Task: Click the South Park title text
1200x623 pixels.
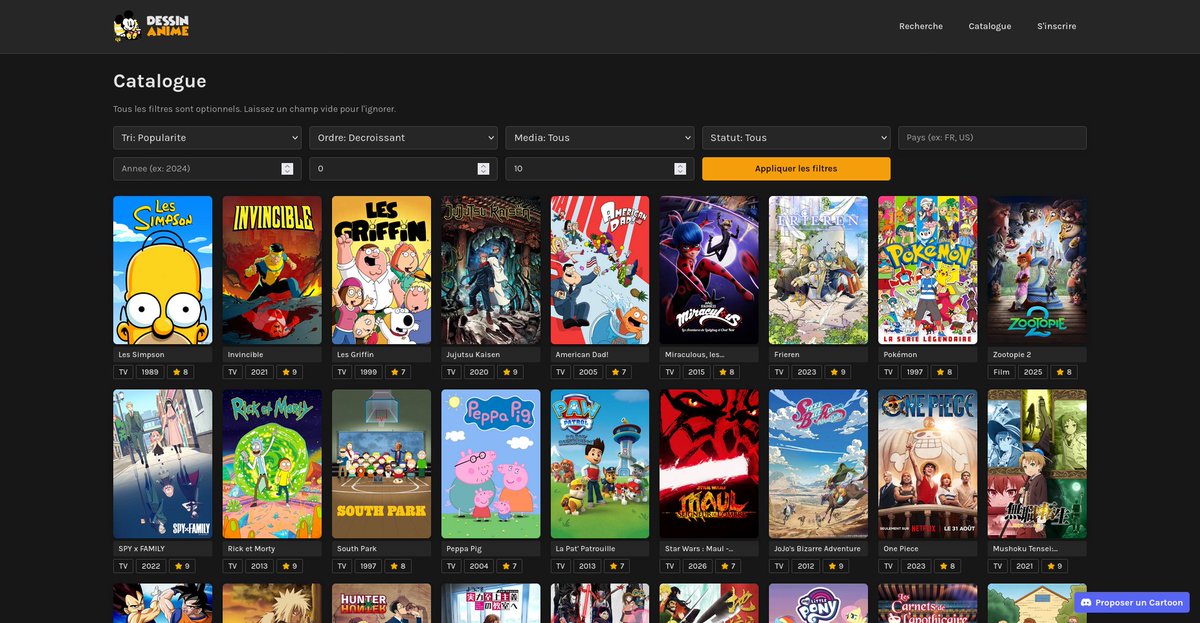Action: [x=357, y=548]
